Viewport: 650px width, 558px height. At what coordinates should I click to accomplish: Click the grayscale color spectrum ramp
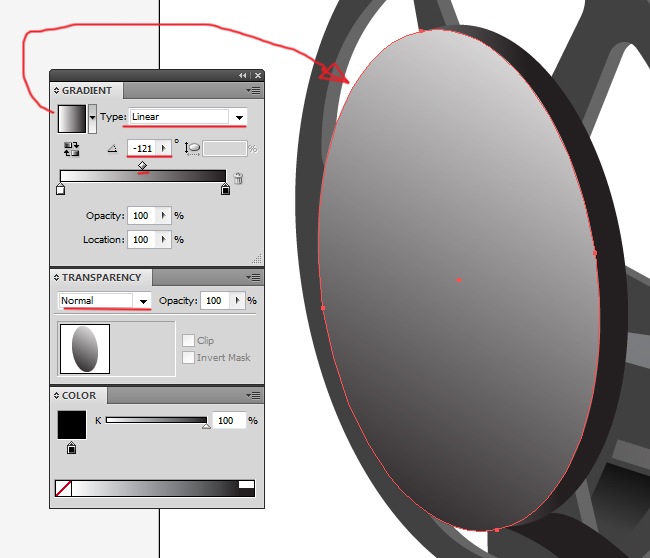tap(155, 488)
